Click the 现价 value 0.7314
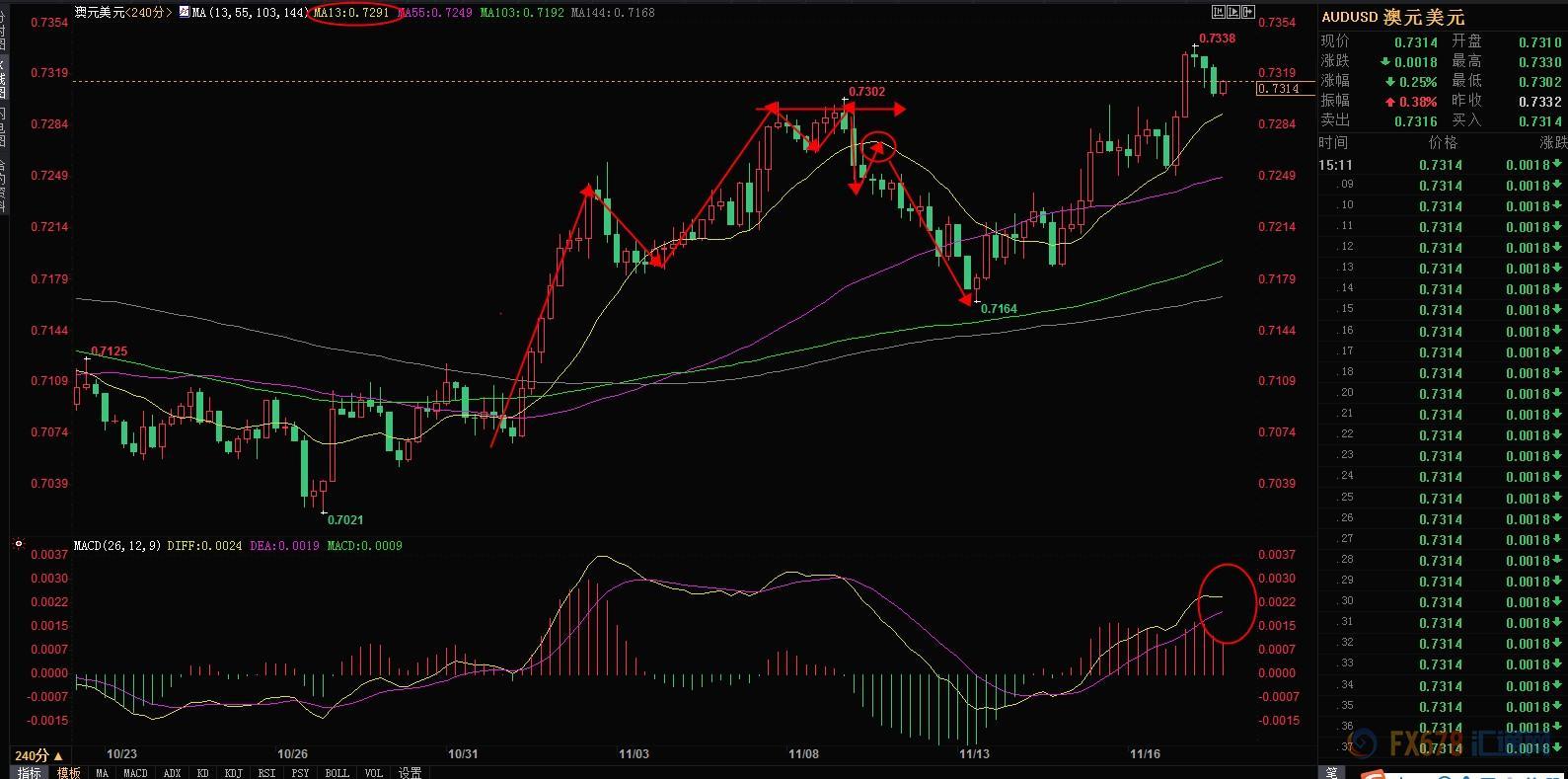 (x=1416, y=42)
